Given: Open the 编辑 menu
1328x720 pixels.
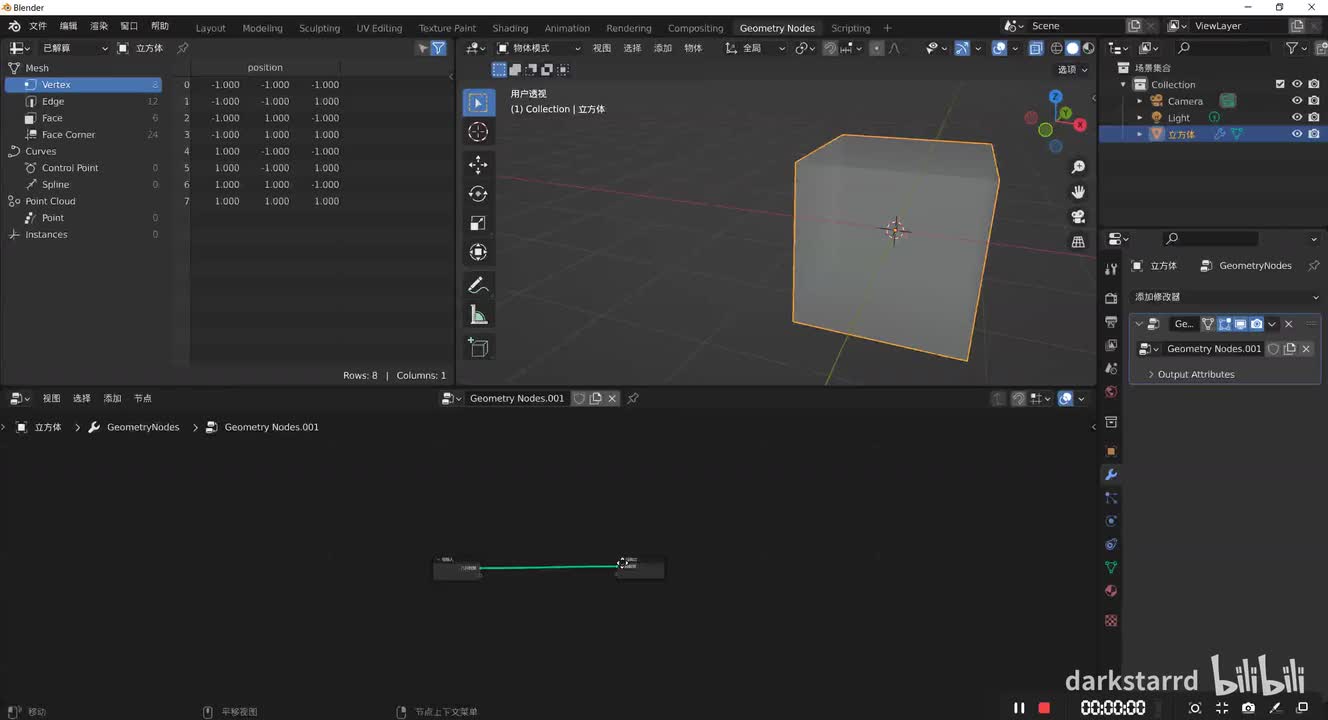Looking at the screenshot, I should [x=68, y=26].
